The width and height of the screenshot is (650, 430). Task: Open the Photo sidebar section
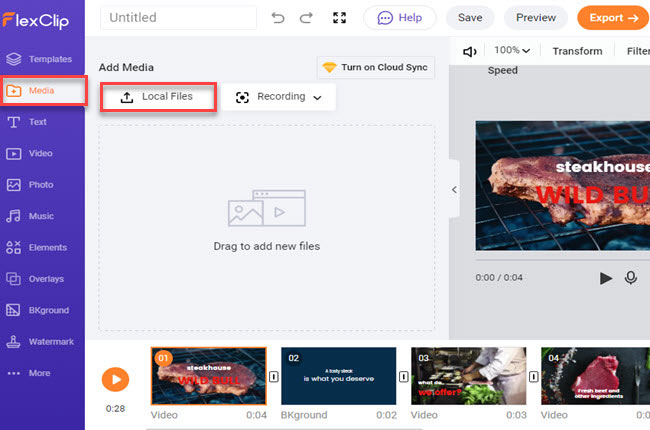pyautogui.click(x=30, y=185)
